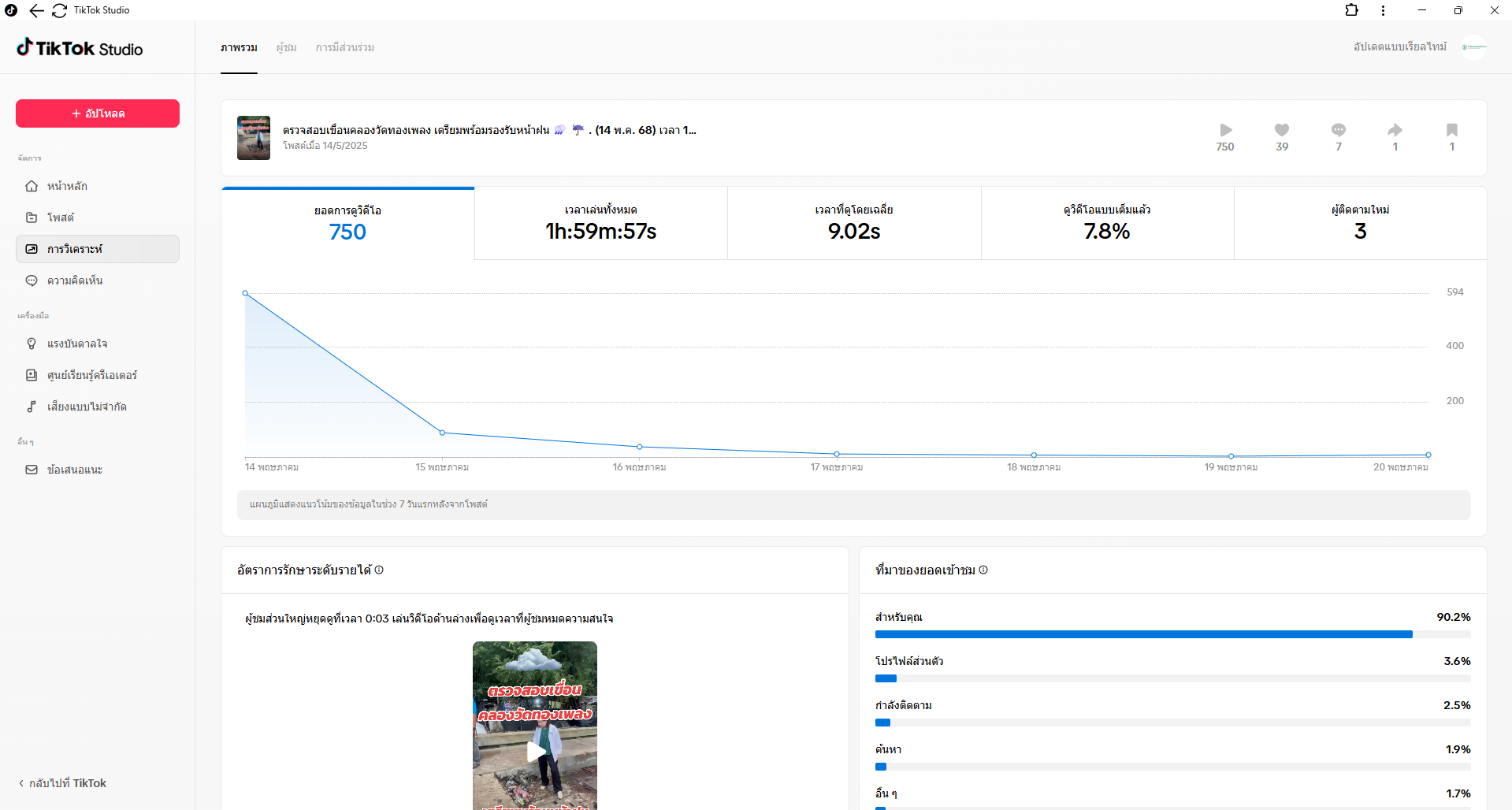Switch to the Engagement (การมีส่วนร่วม) tab
Viewport: 1512px width, 810px height.
(345, 48)
